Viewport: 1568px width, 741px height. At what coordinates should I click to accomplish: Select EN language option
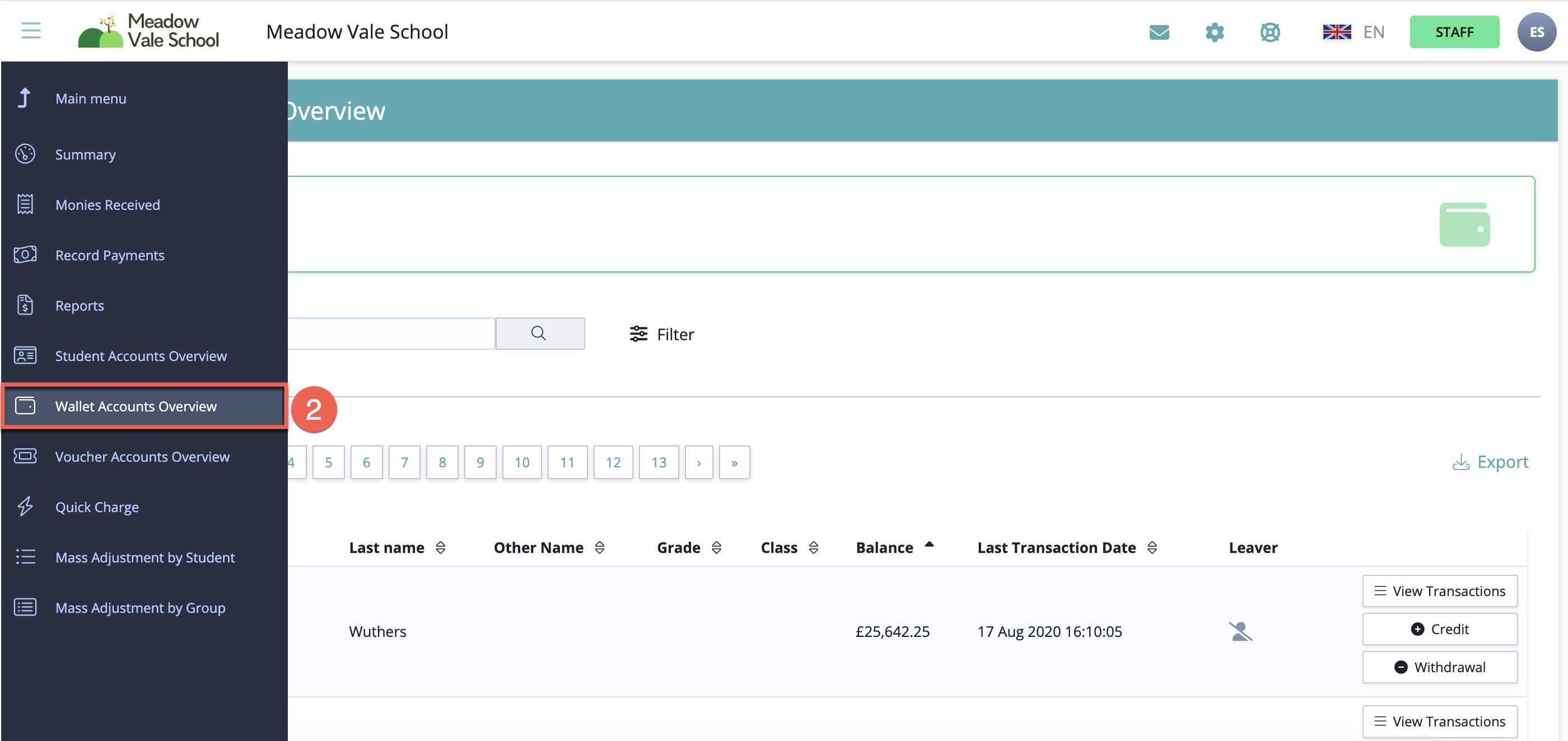click(1374, 32)
